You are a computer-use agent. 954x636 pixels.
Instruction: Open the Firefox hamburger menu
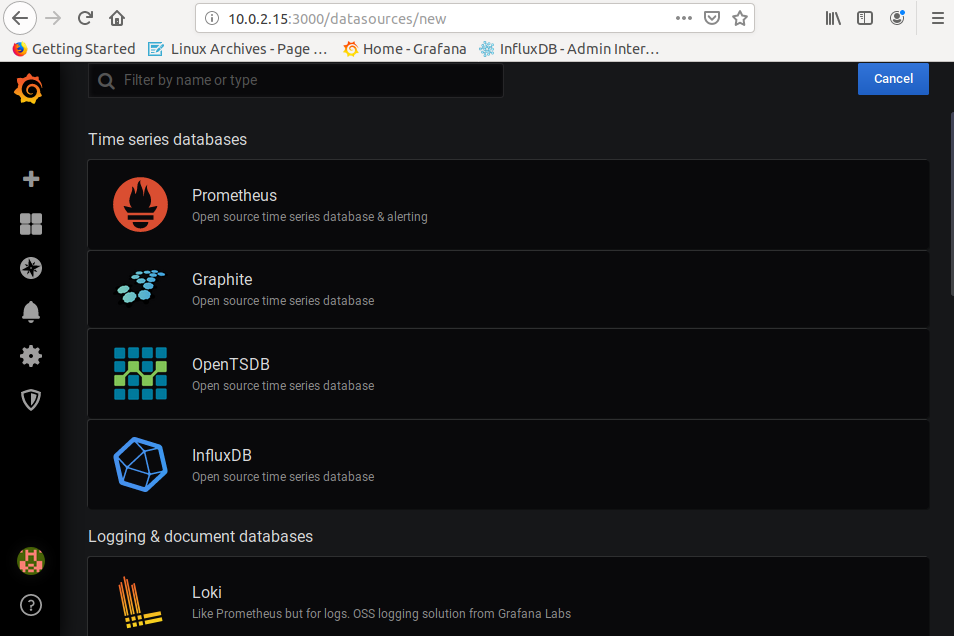click(938, 18)
